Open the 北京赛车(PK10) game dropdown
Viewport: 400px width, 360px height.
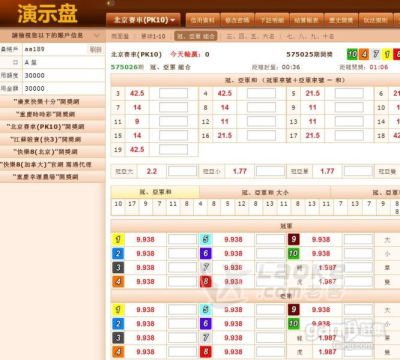coord(143,20)
